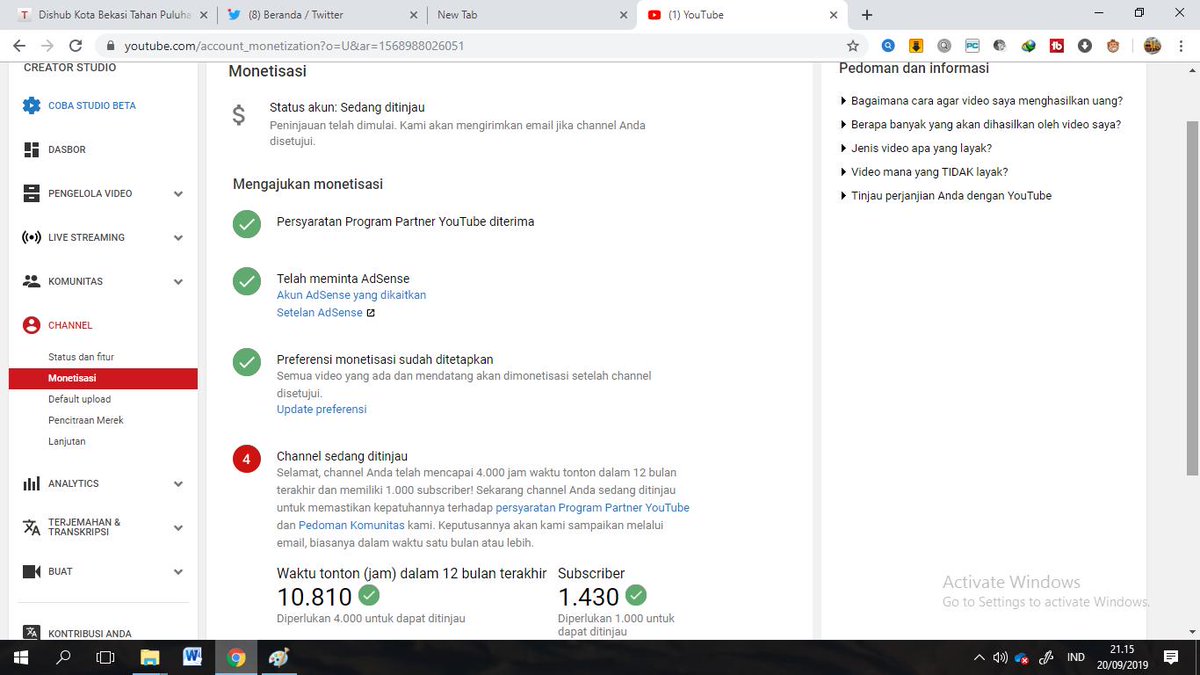
Task: Open Default upload submenu item
Action: click(80, 399)
